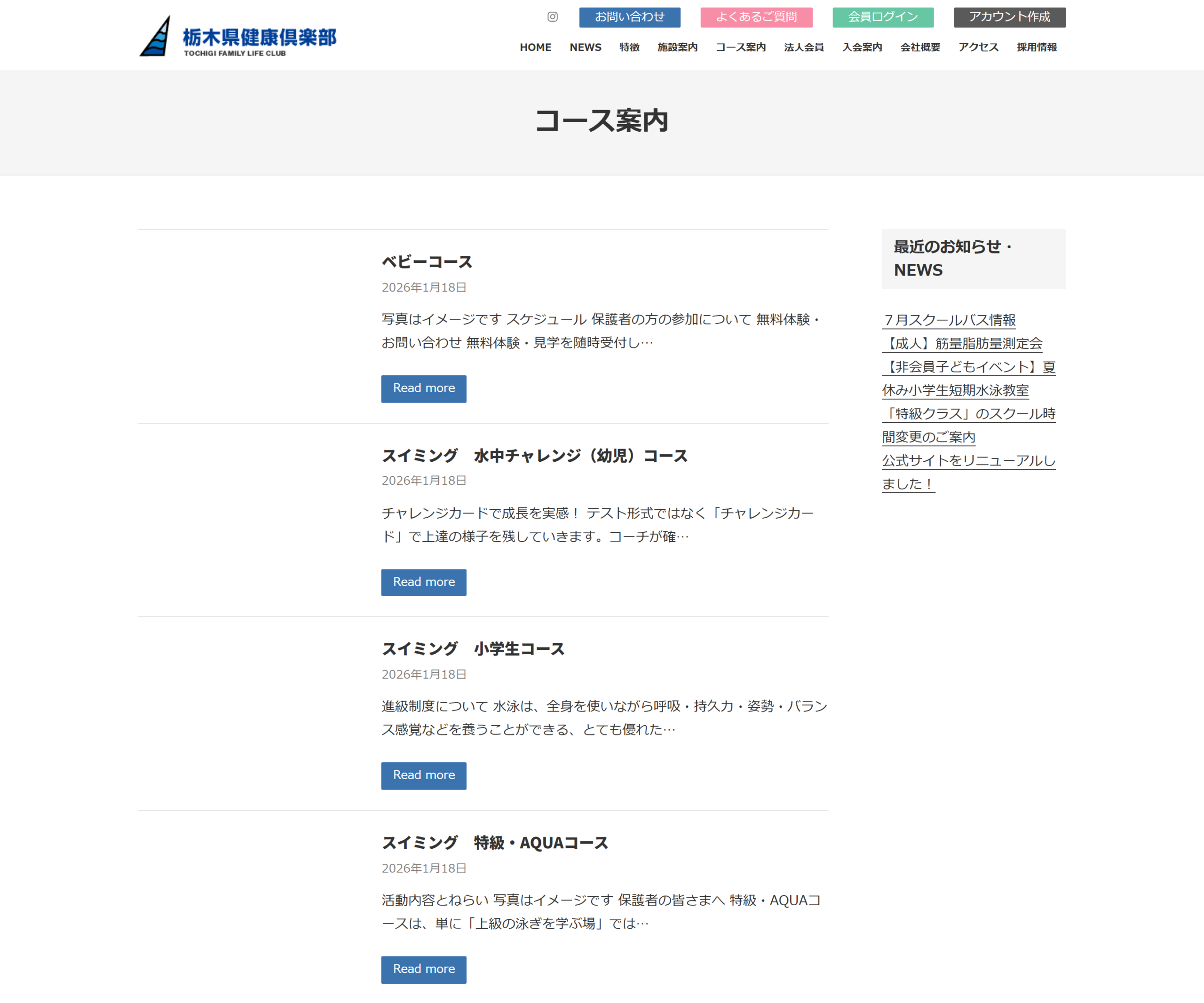
Task: Open 【成人】筋量脂肪量測定会 news link
Action: tap(963, 344)
